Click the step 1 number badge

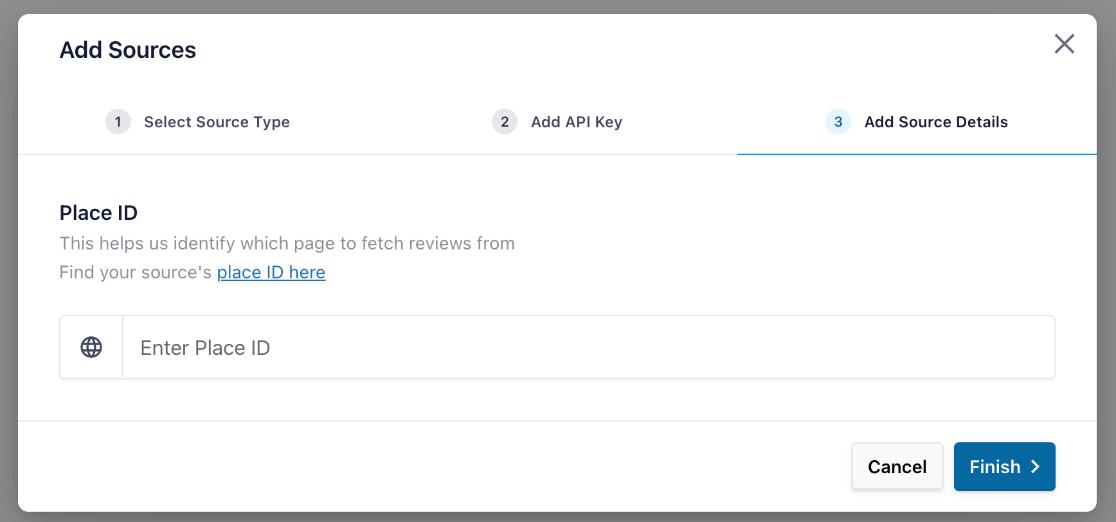[118, 122]
